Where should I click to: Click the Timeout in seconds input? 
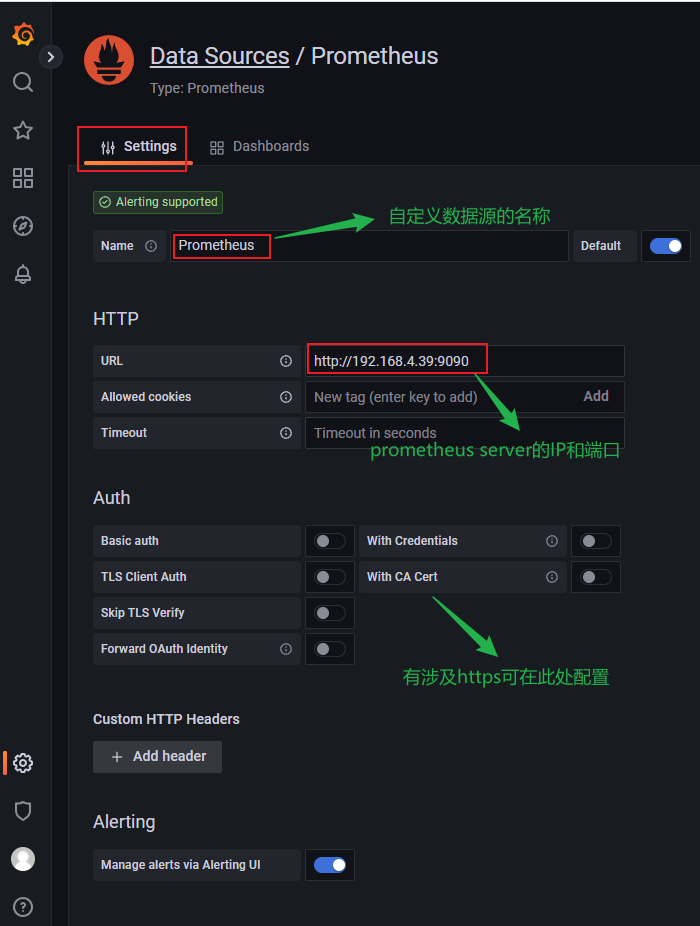(465, 433)
